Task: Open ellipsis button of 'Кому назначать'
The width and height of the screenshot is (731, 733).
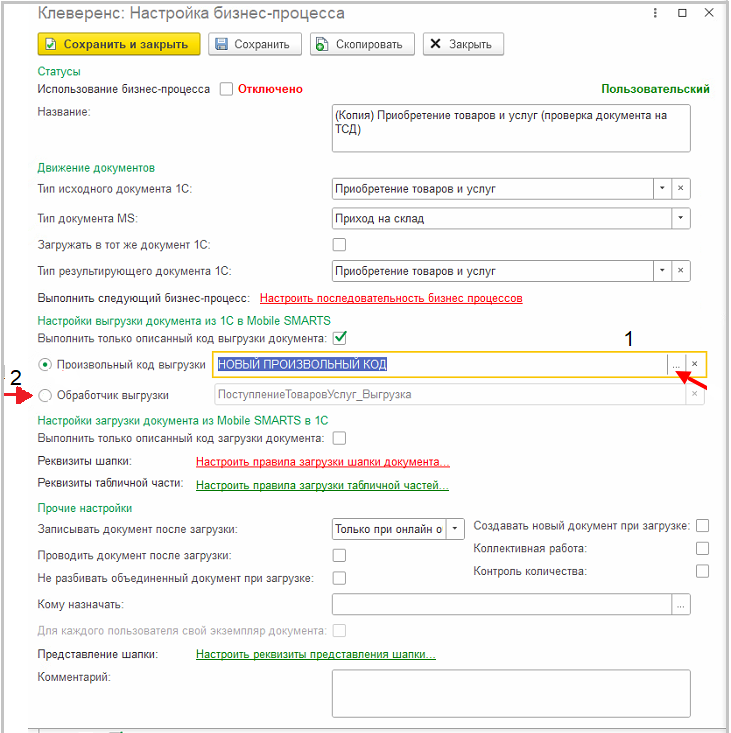Action: coord(681,604)
